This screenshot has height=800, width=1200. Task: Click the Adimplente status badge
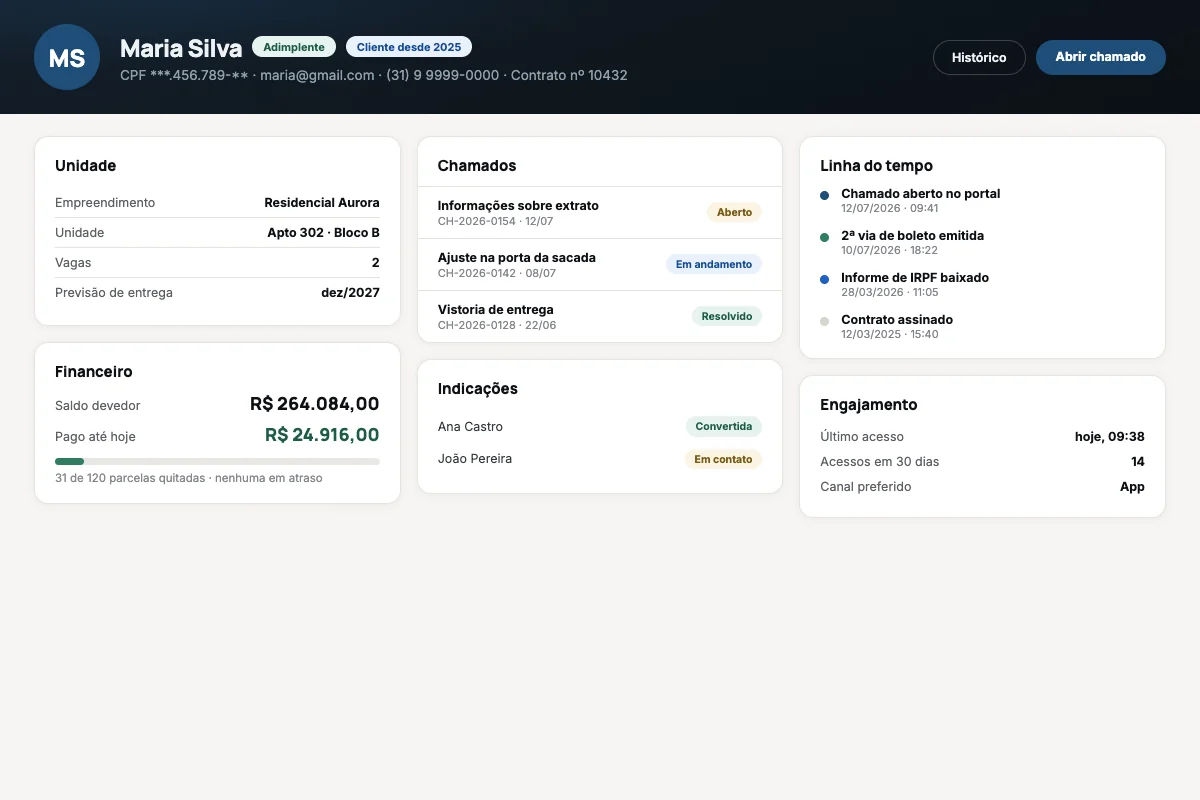294,47
